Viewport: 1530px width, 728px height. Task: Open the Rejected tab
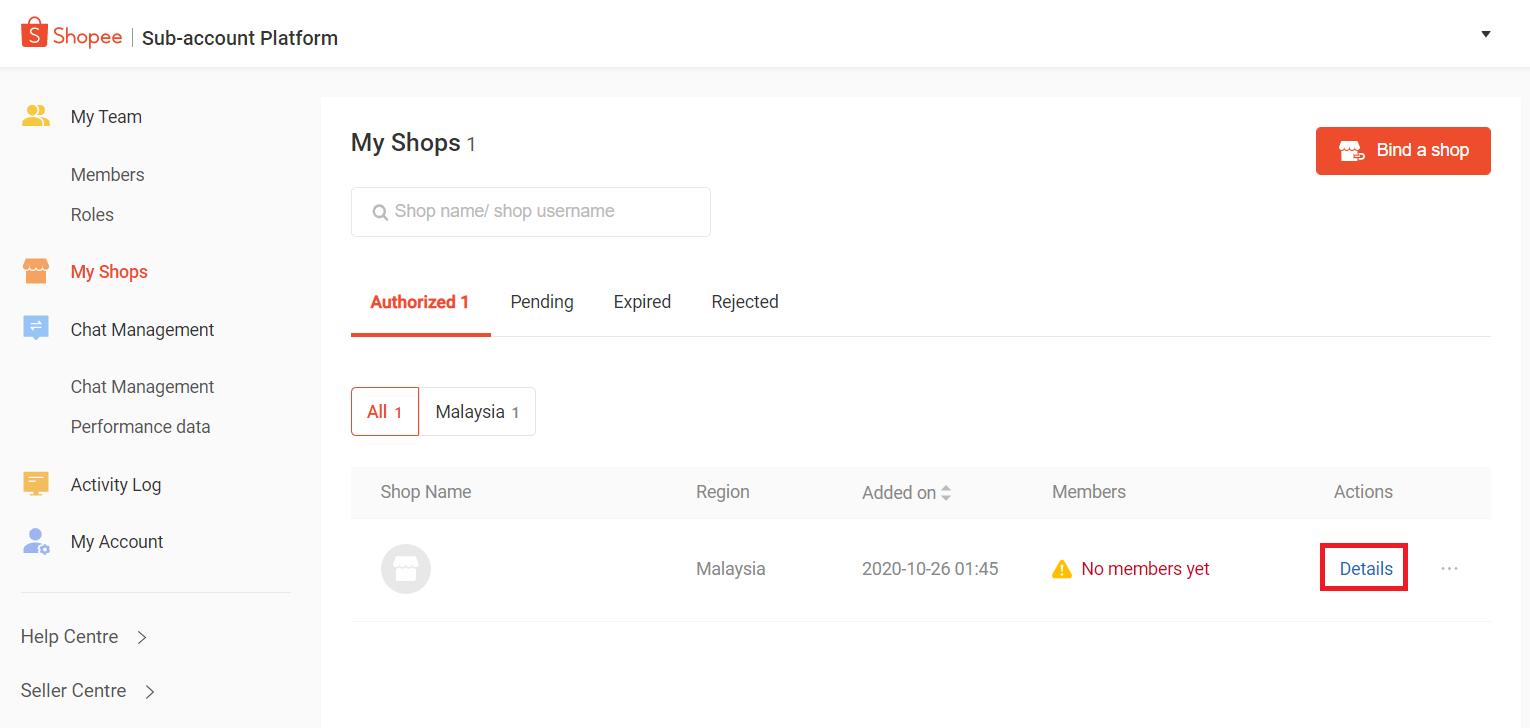(x=744, y=301)
